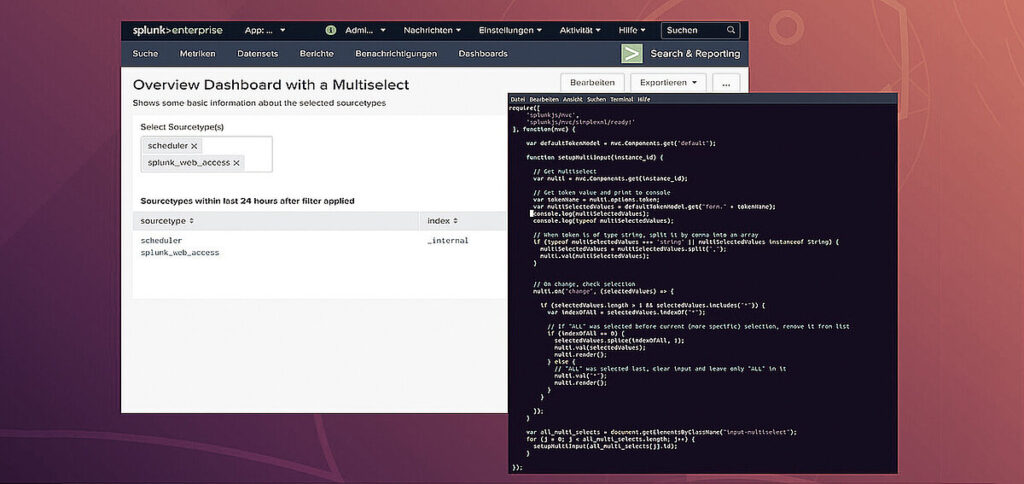Sort table by index column

tap(442, 221)
